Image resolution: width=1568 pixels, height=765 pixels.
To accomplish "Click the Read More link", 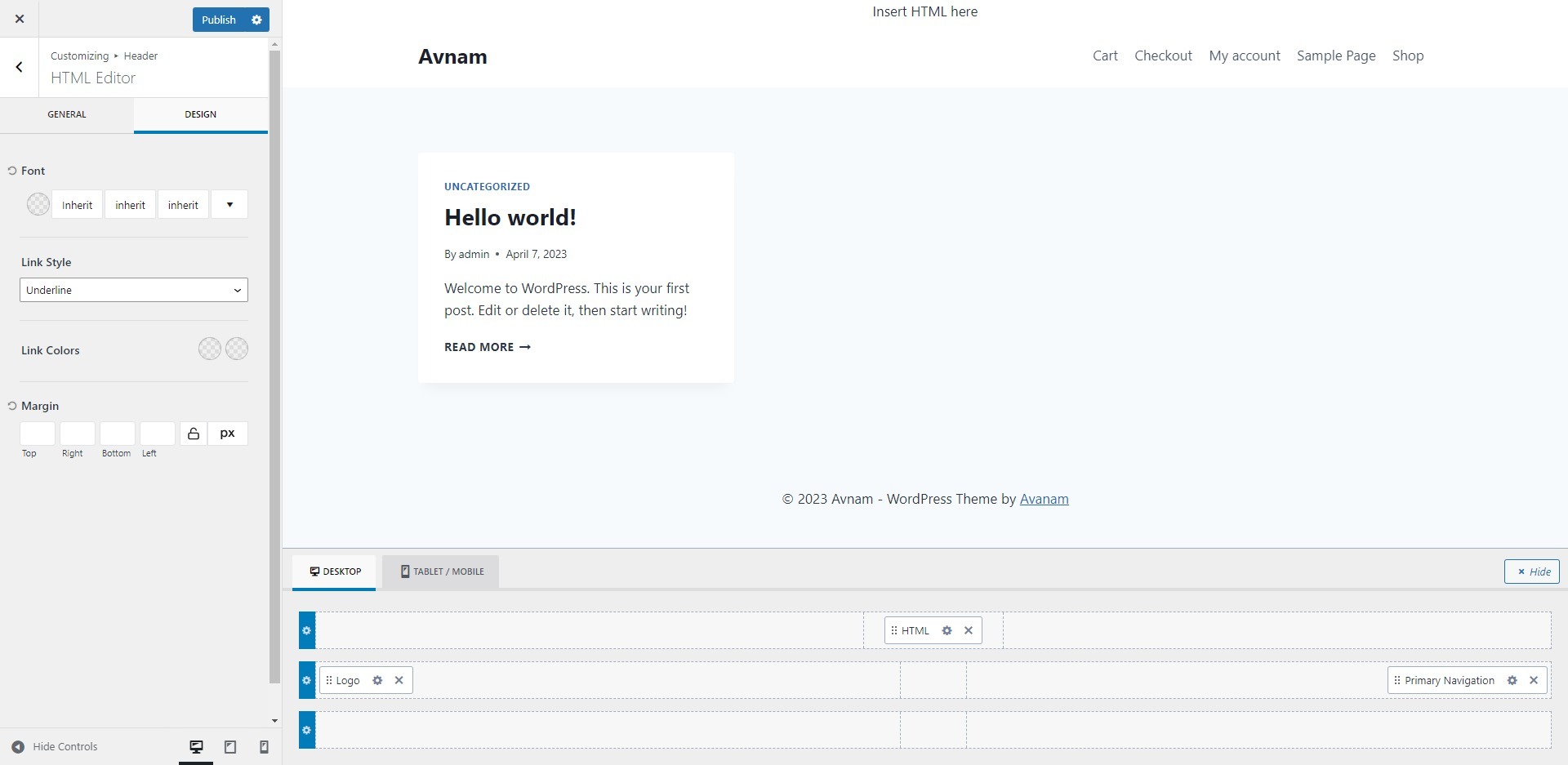I will [x=488, y=347].
